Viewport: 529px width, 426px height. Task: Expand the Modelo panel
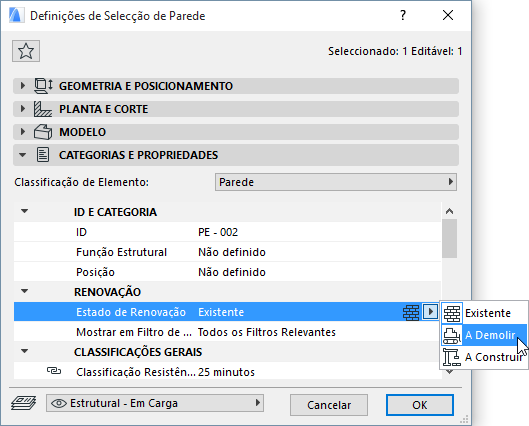tap(23, 132)
